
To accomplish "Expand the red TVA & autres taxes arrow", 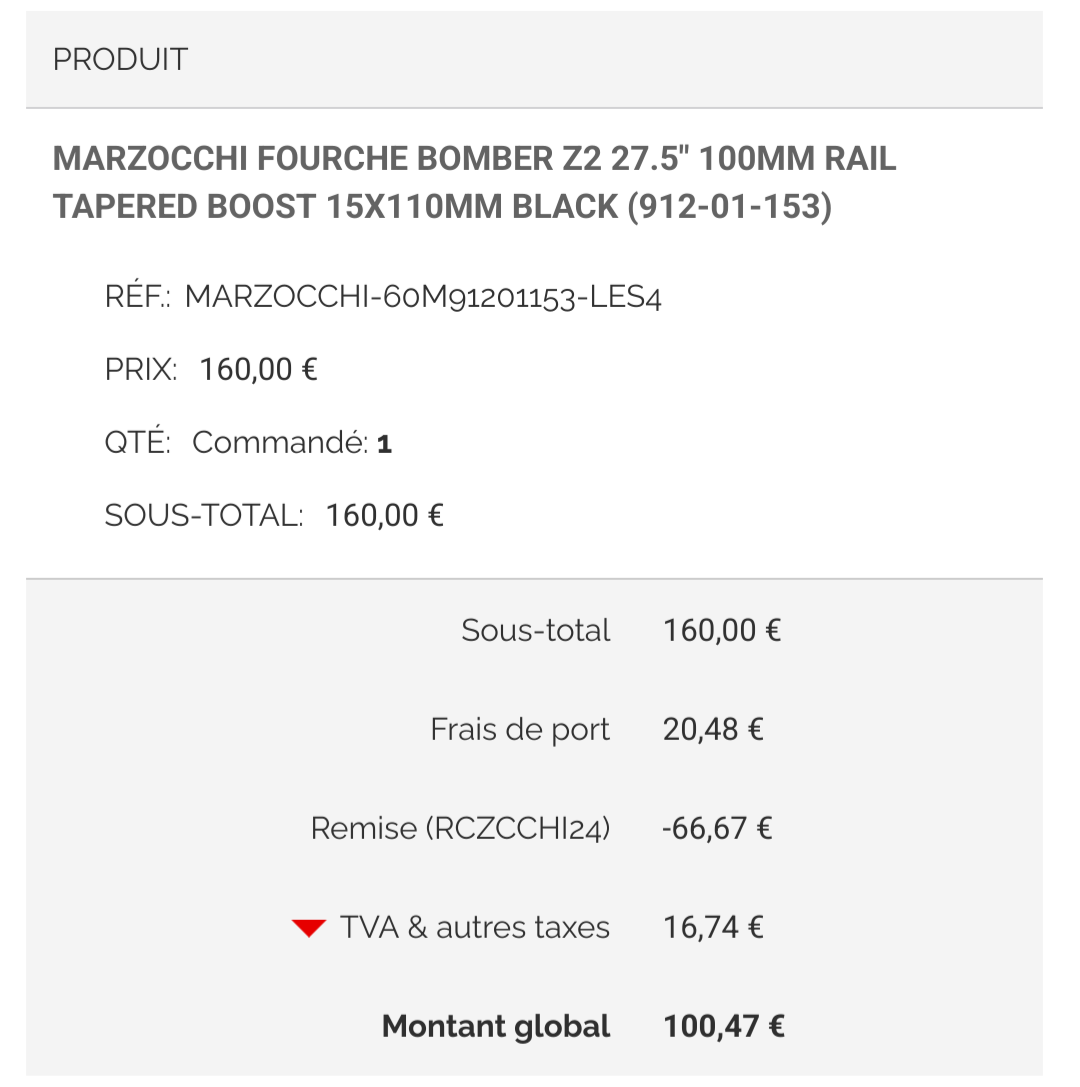I will point(309,928).
